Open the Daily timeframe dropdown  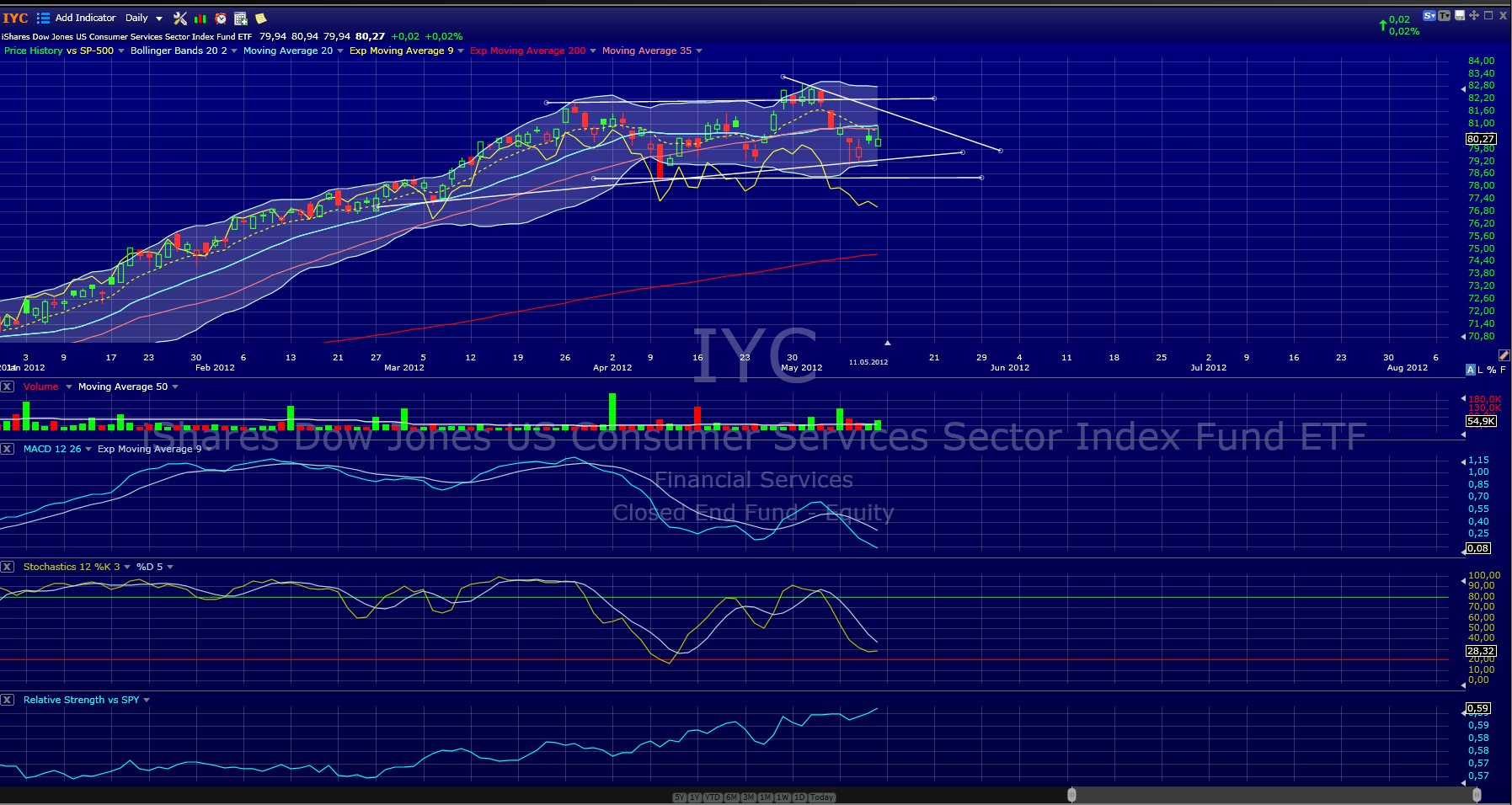click(143, 18)
